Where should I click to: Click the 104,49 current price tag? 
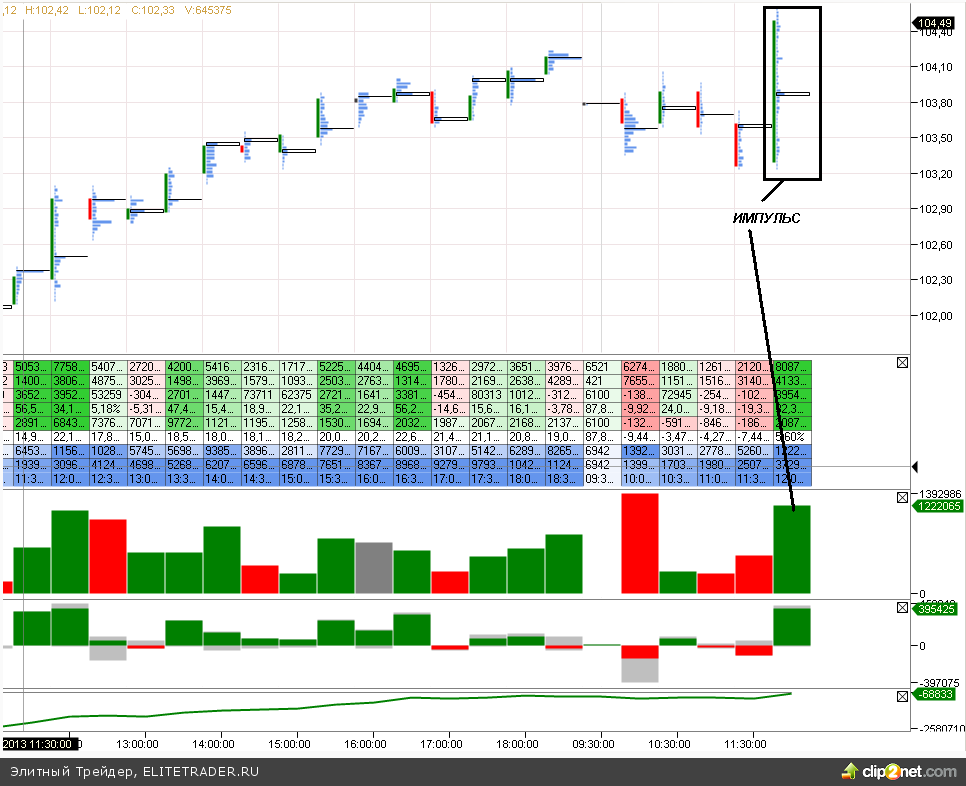(x=934, y=23)
